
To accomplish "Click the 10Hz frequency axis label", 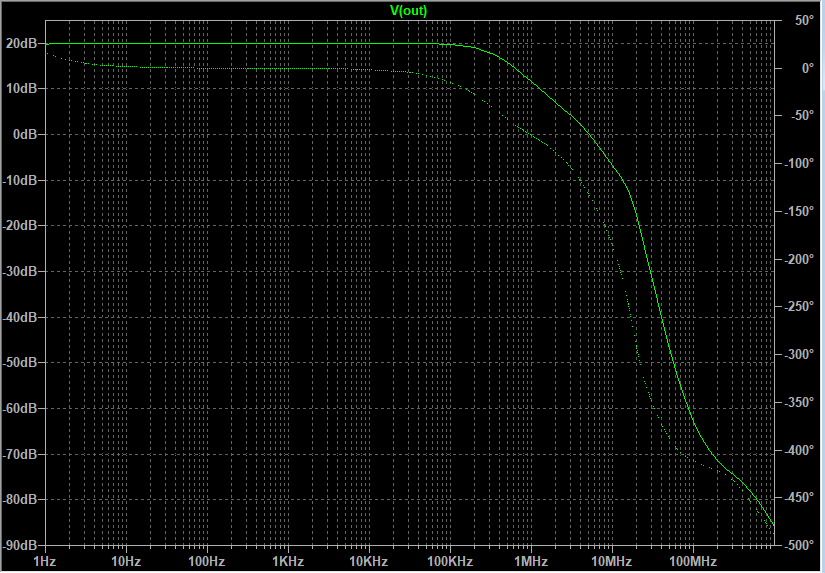I will [x=126, y=561].
